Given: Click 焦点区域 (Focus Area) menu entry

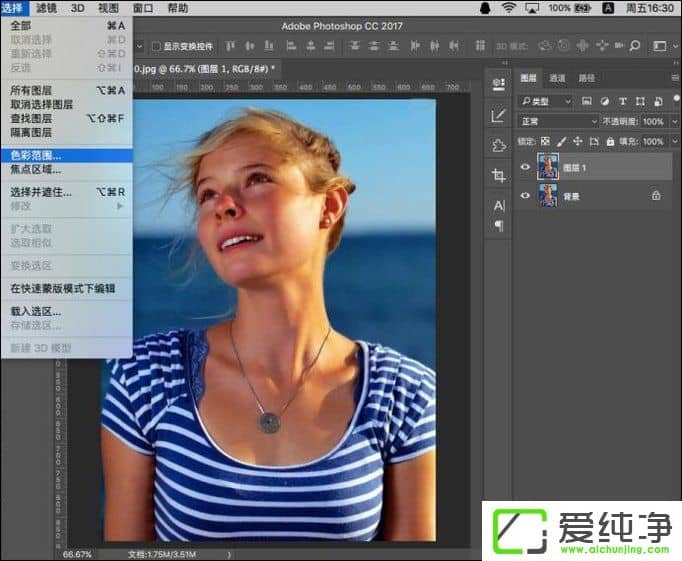Looking at the screenshot, I should click(x=36, y=169).
